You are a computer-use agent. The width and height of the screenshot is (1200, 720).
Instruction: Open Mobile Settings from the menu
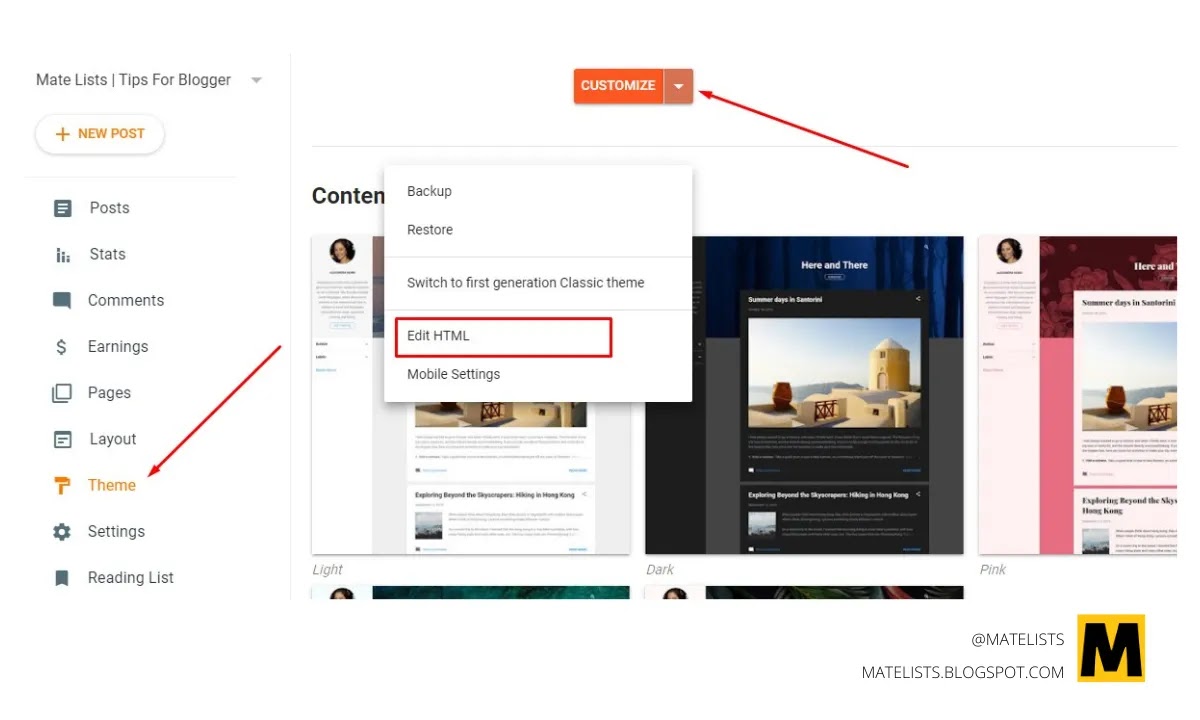point(538,374)
